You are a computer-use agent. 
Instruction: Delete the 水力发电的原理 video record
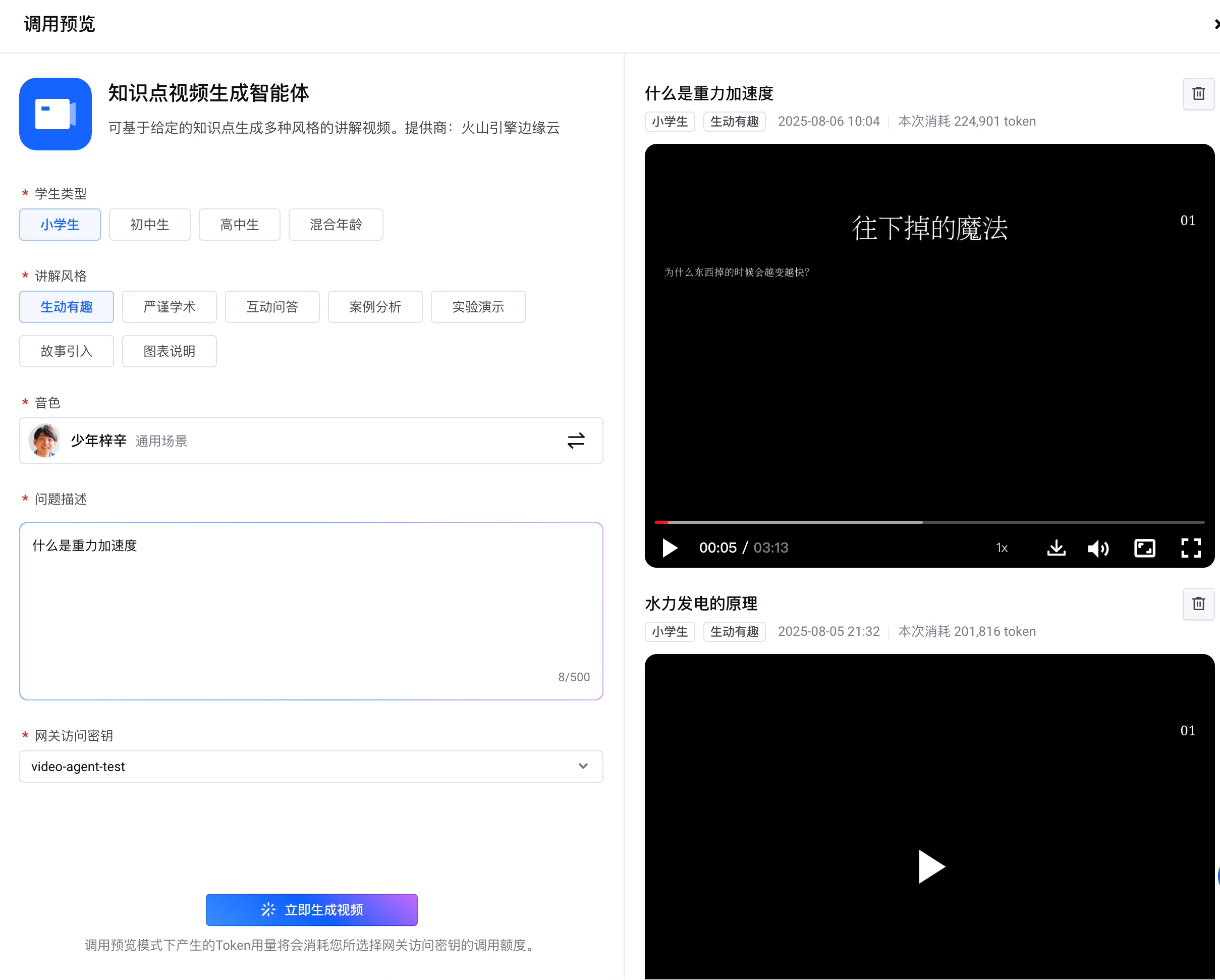1198,604
